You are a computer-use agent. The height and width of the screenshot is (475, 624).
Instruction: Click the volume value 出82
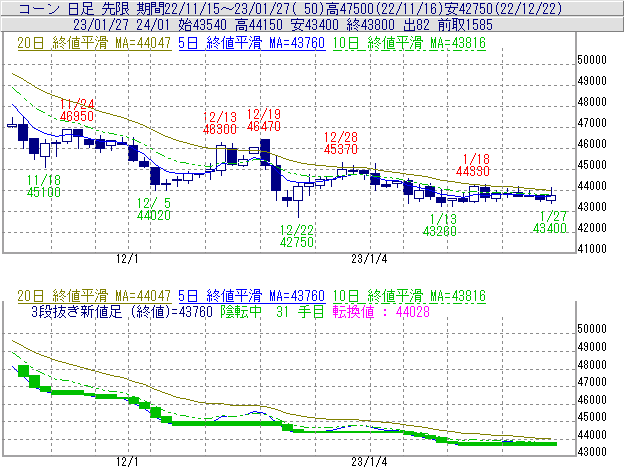(416, 25)
